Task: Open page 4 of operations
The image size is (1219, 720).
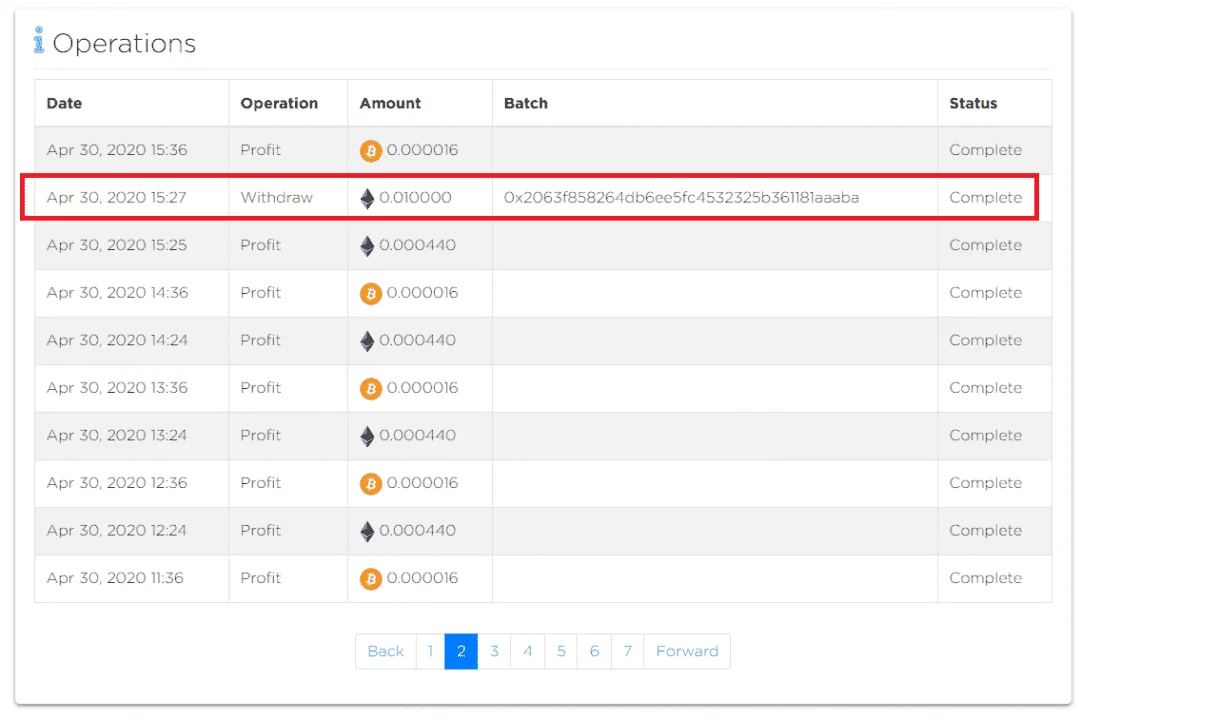Action: [527, 651]
